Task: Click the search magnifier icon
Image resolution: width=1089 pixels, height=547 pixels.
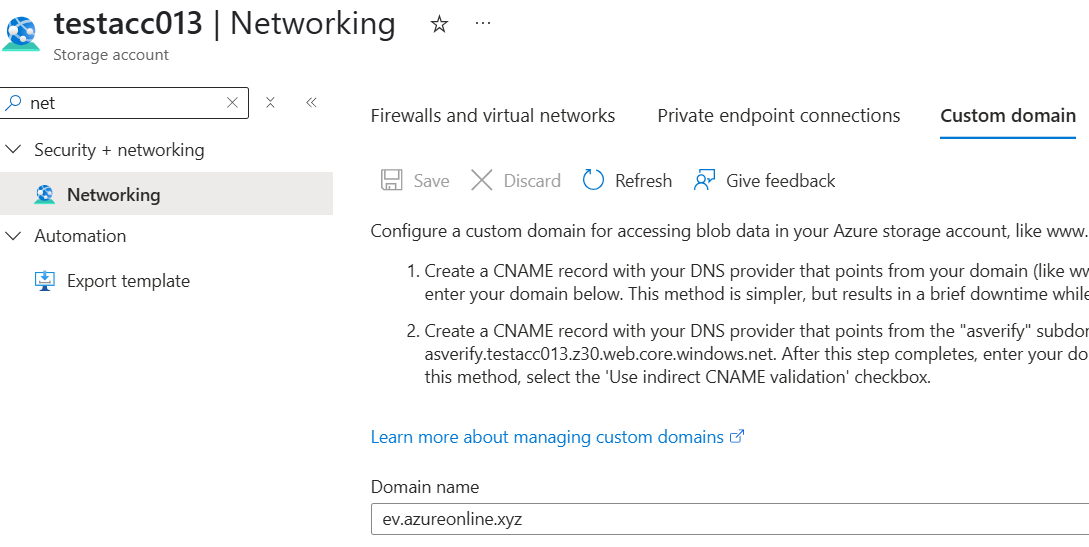Action: (13, 103)
